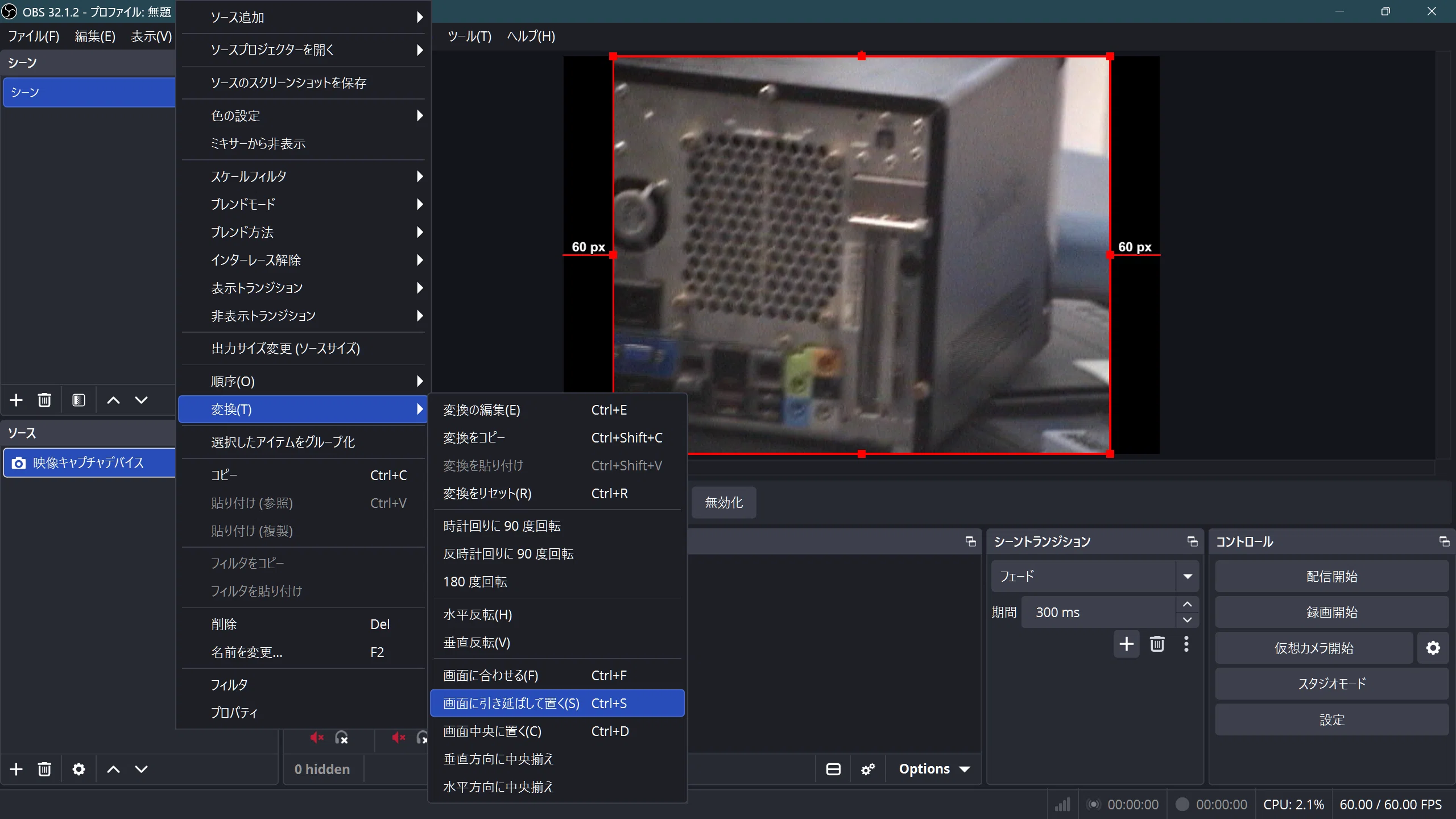
Task: Open scene filters icon in scenes panel
Action: pyautogui.click(x=78, y=400)
